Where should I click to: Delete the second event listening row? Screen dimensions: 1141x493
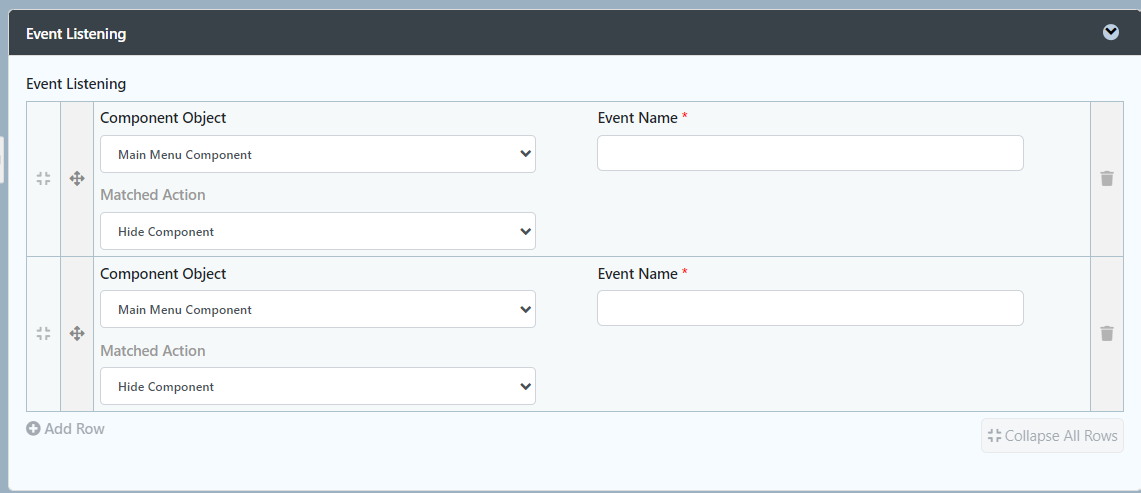(x=1107, y=334)
